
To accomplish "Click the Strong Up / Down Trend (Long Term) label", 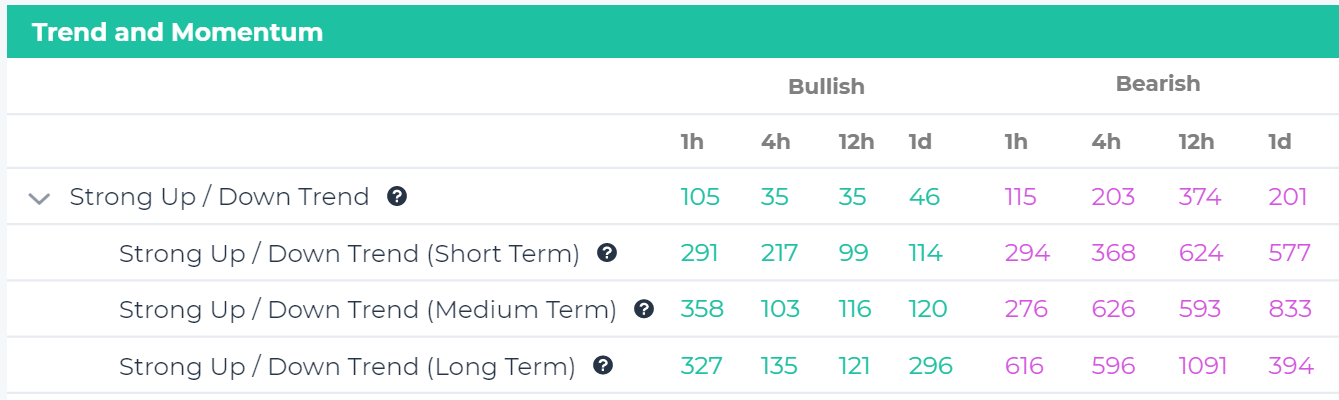I will [x=347, y=367].
